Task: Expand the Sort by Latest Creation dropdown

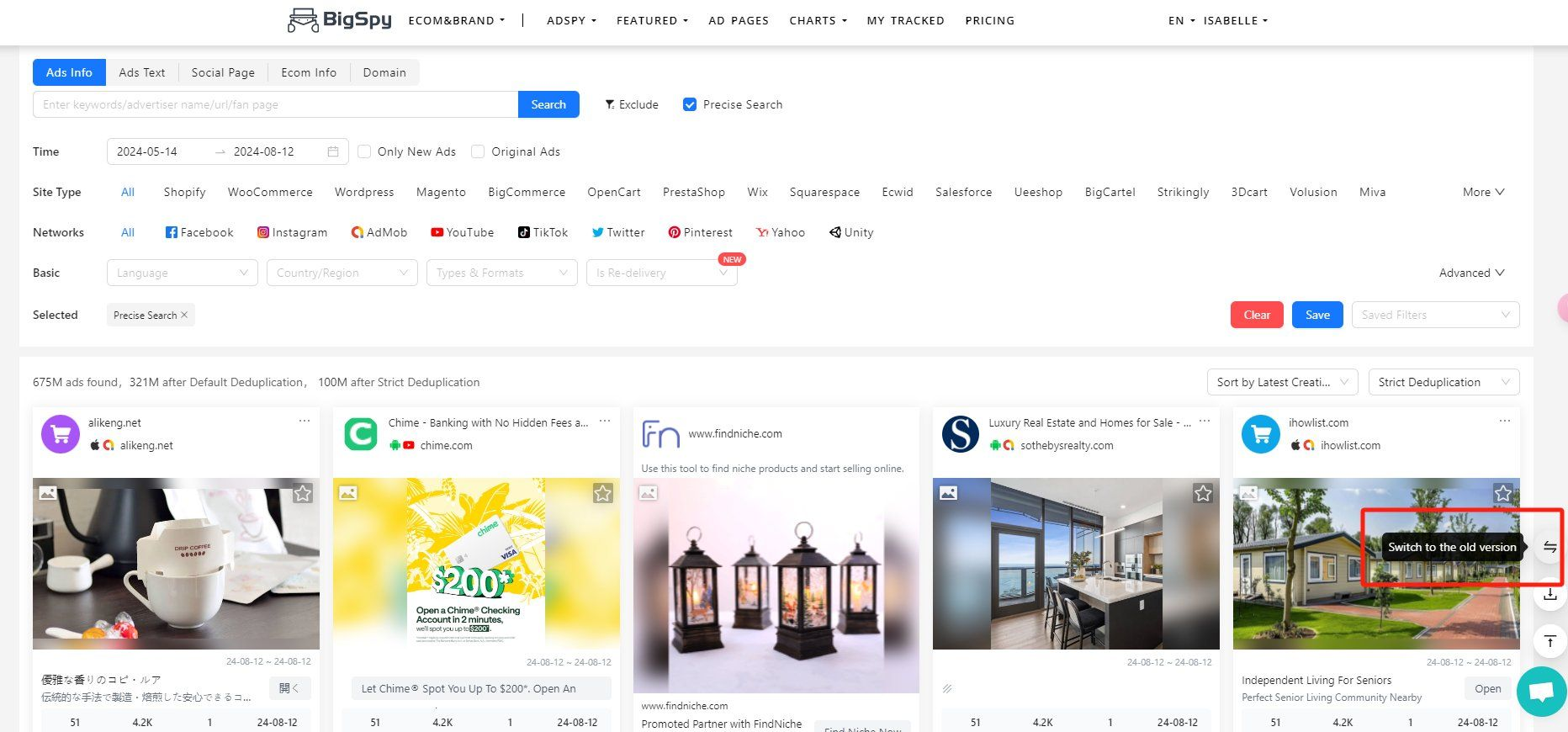Action: 1281,382
